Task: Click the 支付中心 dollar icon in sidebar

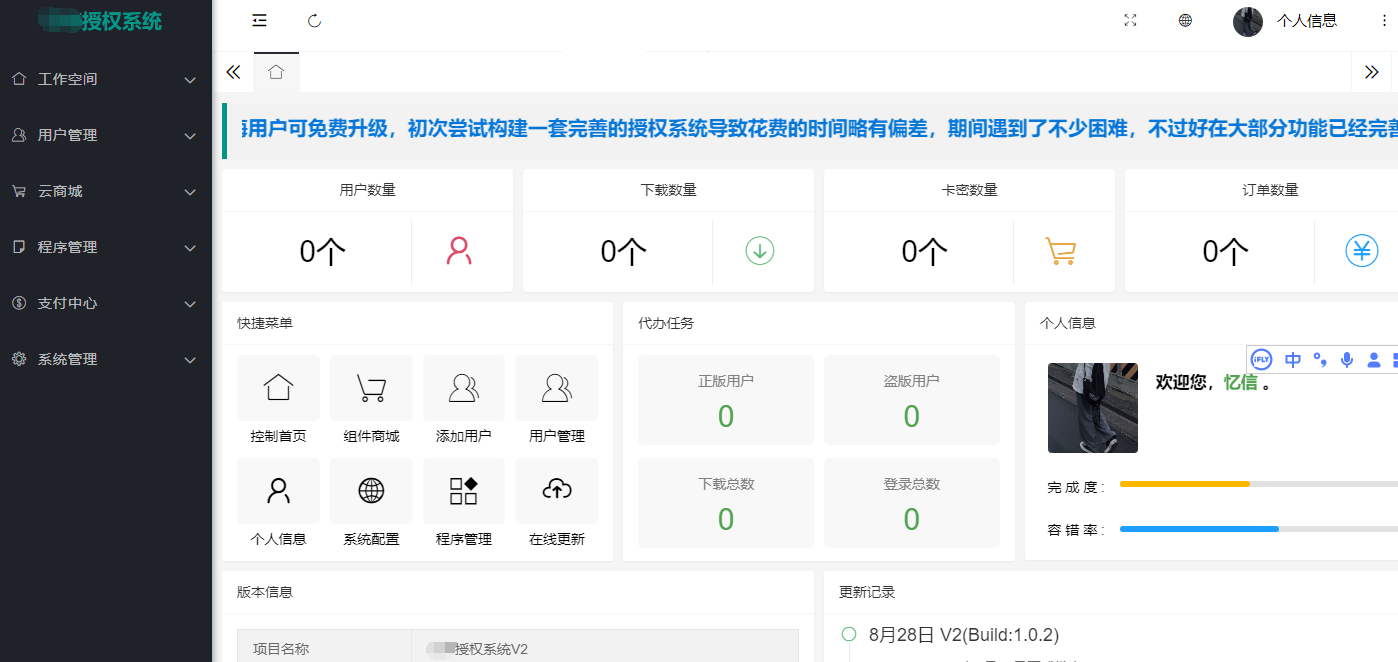Action: click(18, 303)
